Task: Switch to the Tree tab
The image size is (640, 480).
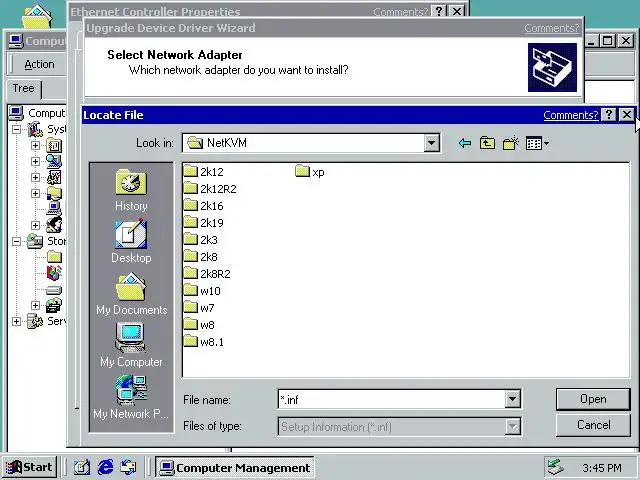Action: [x=23, y=88]
